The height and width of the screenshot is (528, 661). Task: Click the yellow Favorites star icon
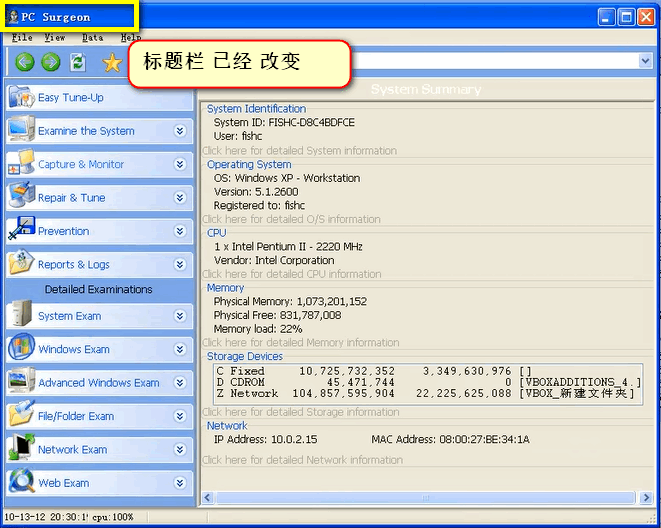(x=112, y=62)
